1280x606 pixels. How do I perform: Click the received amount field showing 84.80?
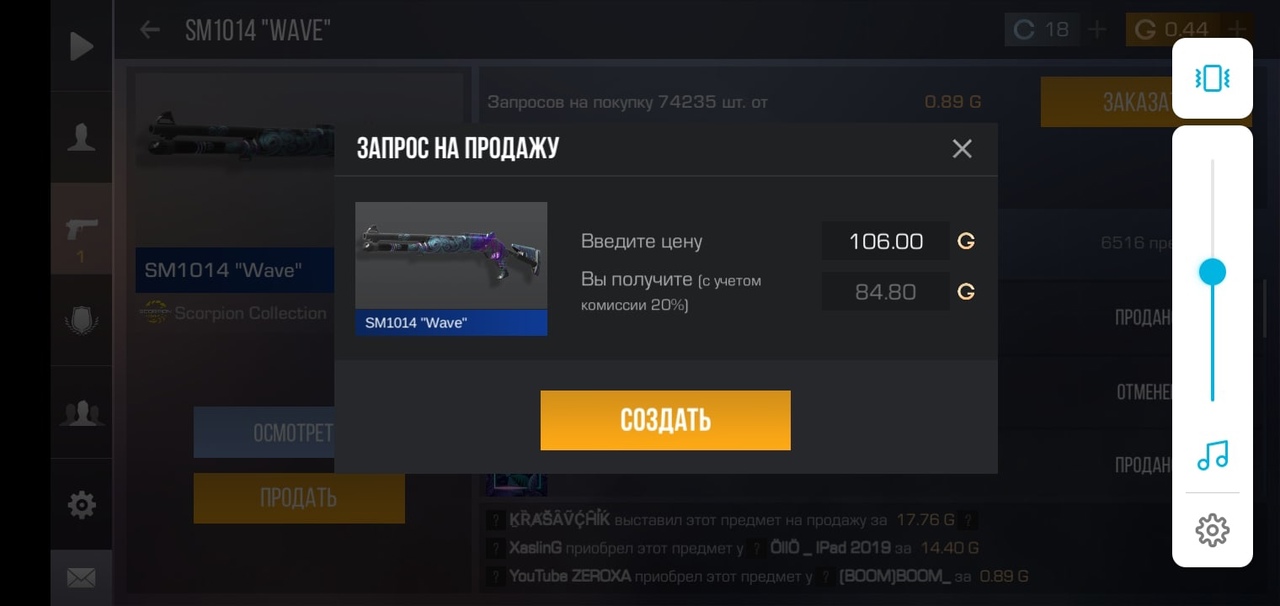click(x=886, y=292)
